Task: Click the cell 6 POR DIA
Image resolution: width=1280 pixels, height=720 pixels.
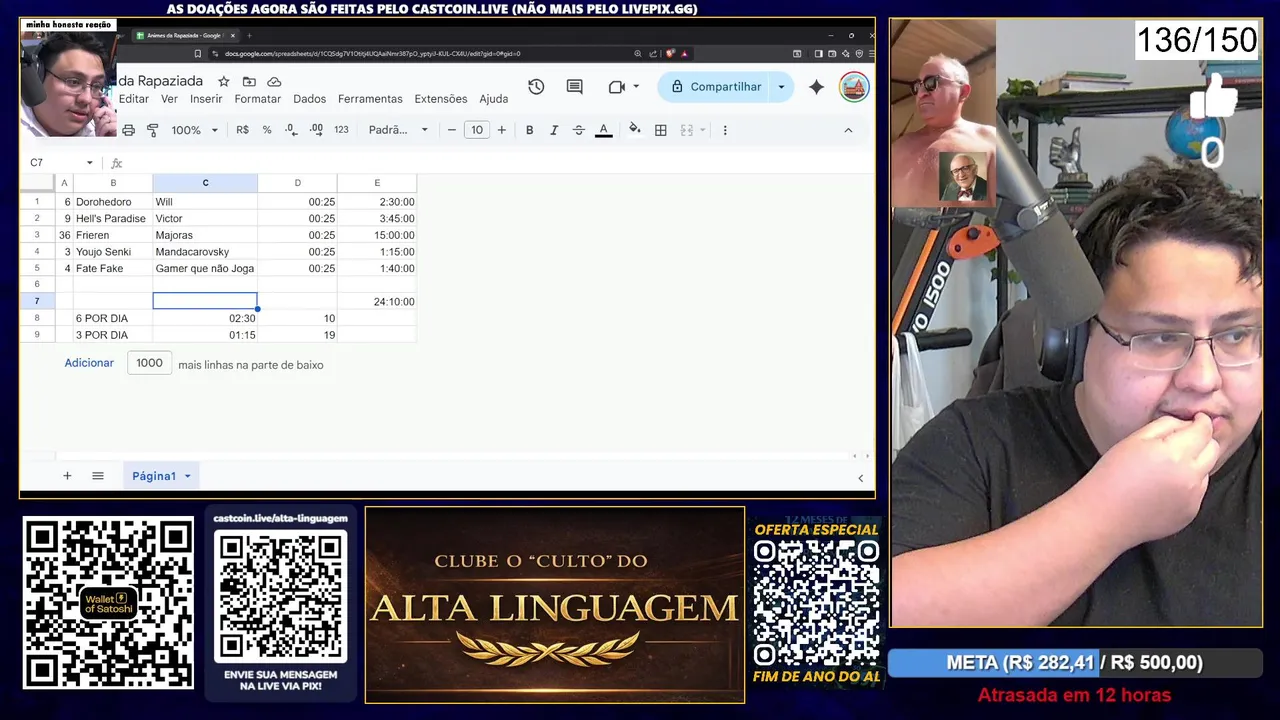Action: click(x=113, y=318)
